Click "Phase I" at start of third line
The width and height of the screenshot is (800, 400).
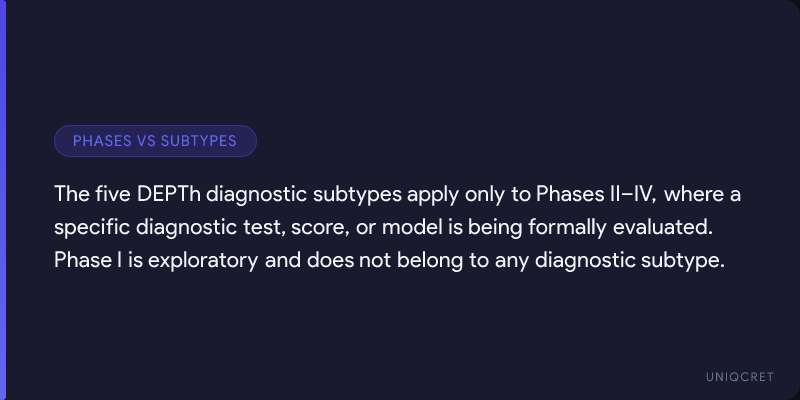[x=85, y=260]
